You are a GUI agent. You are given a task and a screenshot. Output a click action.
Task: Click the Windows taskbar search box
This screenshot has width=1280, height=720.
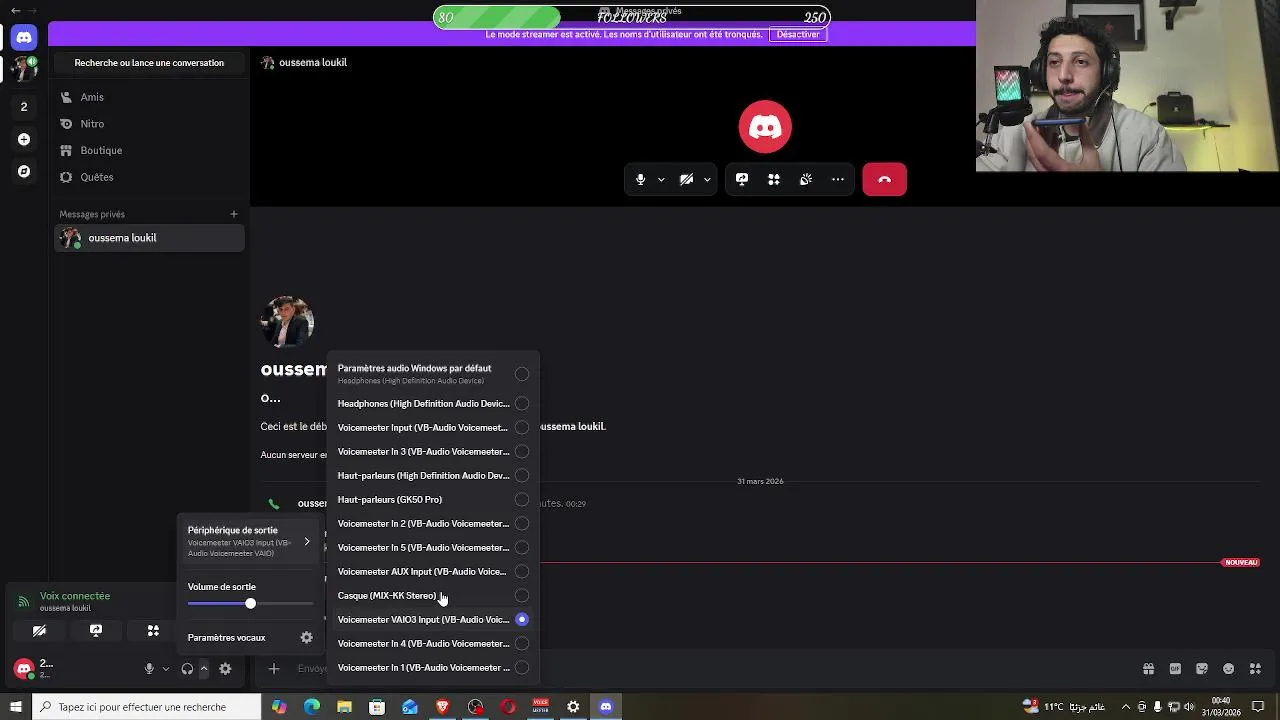(x=146, y=707)
